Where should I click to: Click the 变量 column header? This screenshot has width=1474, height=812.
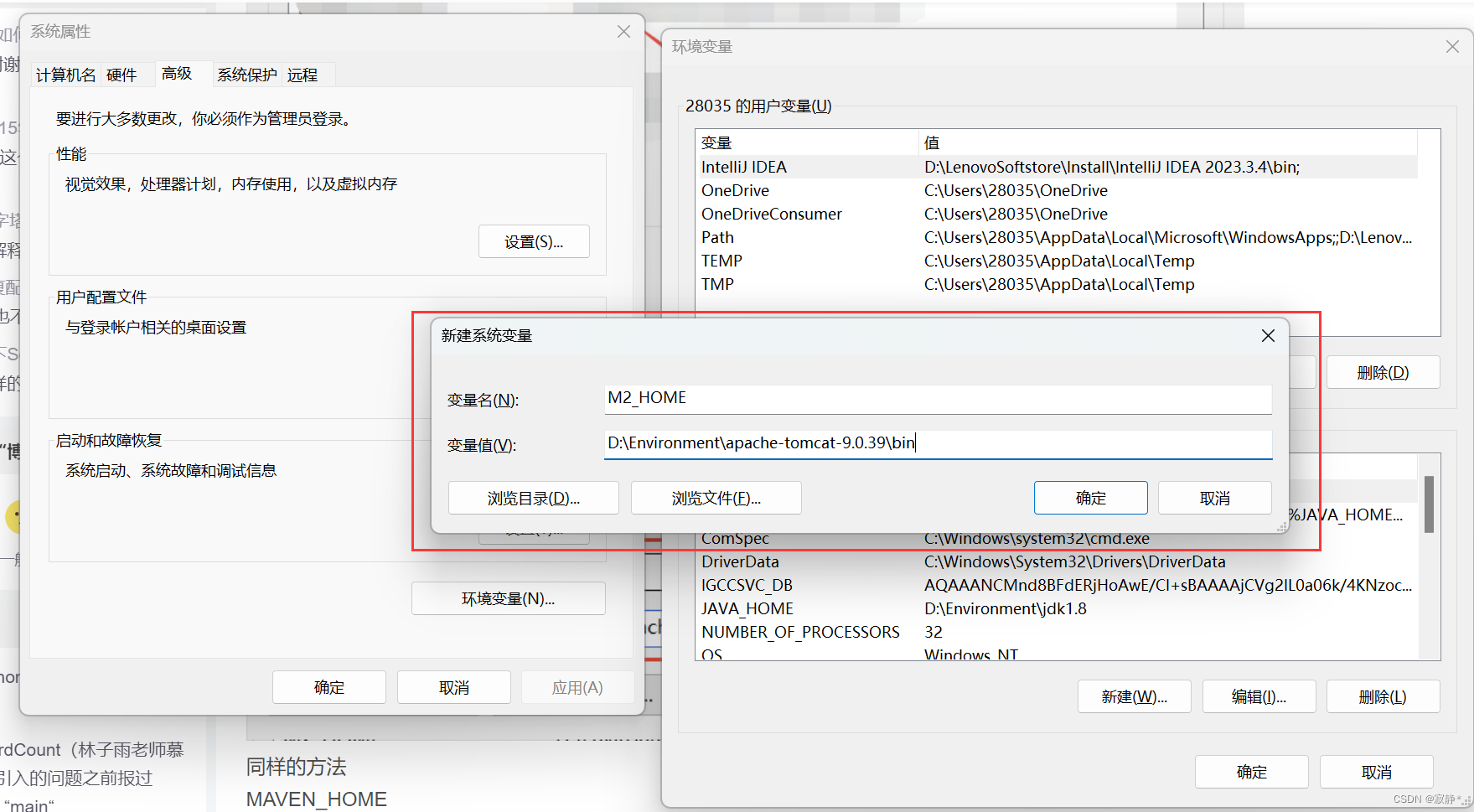[x=808, y=142]
